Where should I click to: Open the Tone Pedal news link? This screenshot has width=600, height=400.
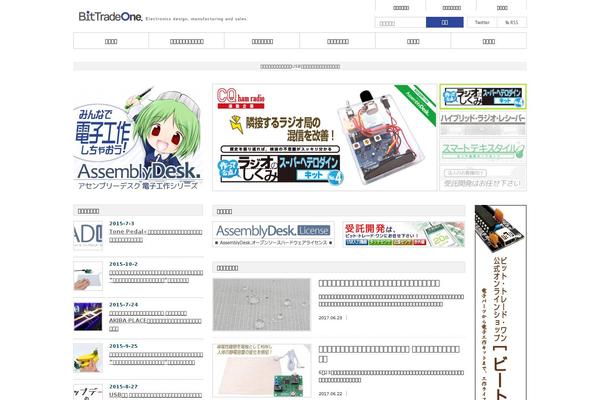click(156, 236)
